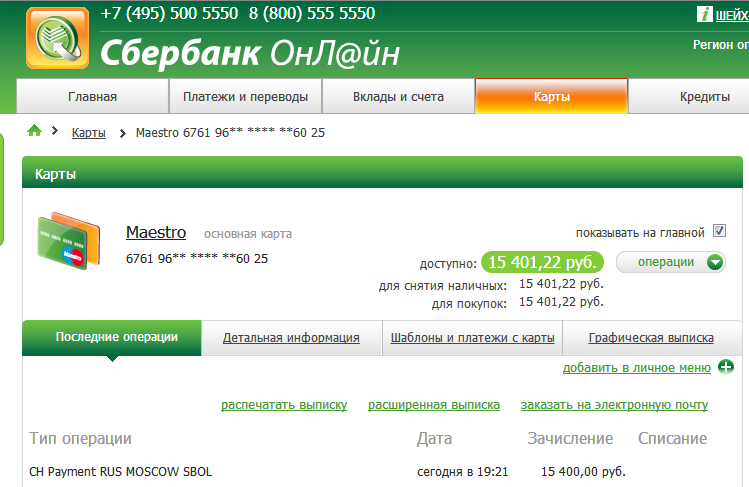Screen dimensions: 749x487
Task: Click the Тип операции column header
Action: click(x=80, y=438)
